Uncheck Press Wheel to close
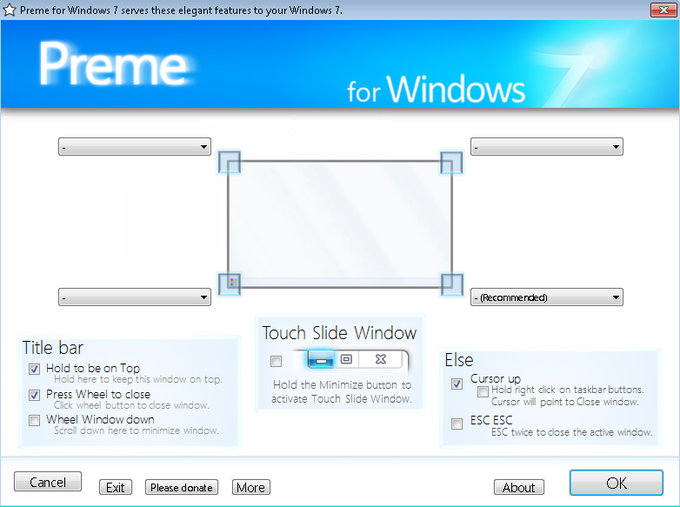The image size is (680, 507). [x=34, y=395]
